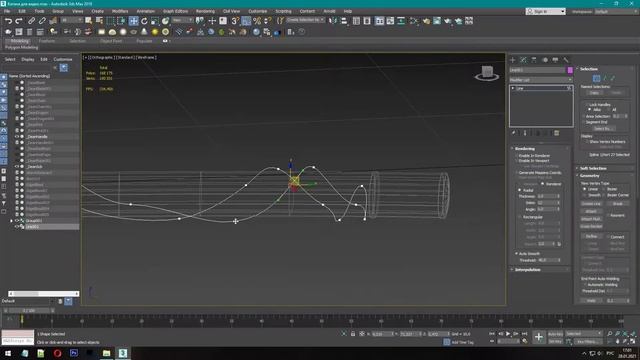Activate the Select and Link tool
This screenshot has height=360, width=640.
pos(31,21)
